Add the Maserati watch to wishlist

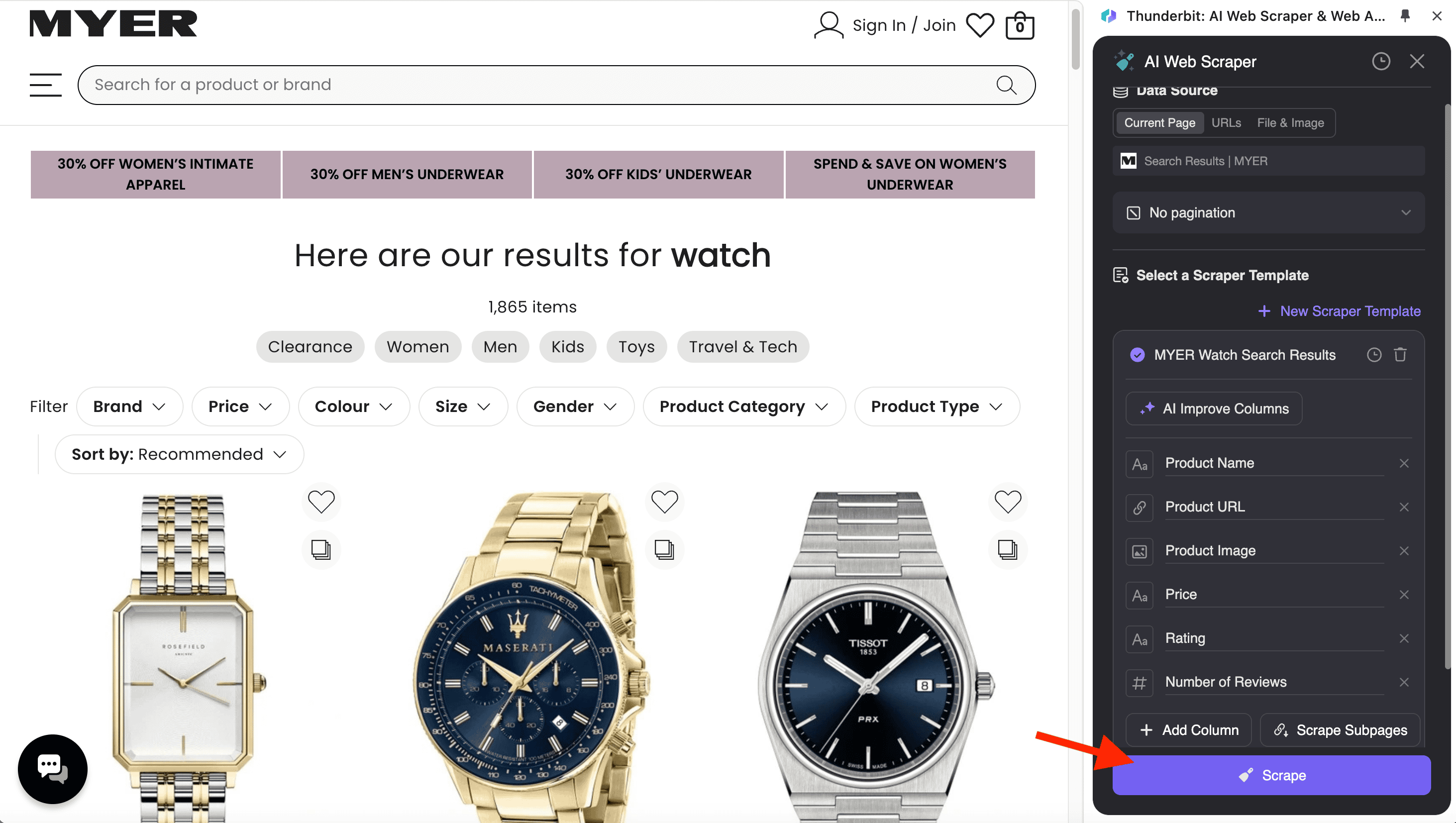point(664,502)
